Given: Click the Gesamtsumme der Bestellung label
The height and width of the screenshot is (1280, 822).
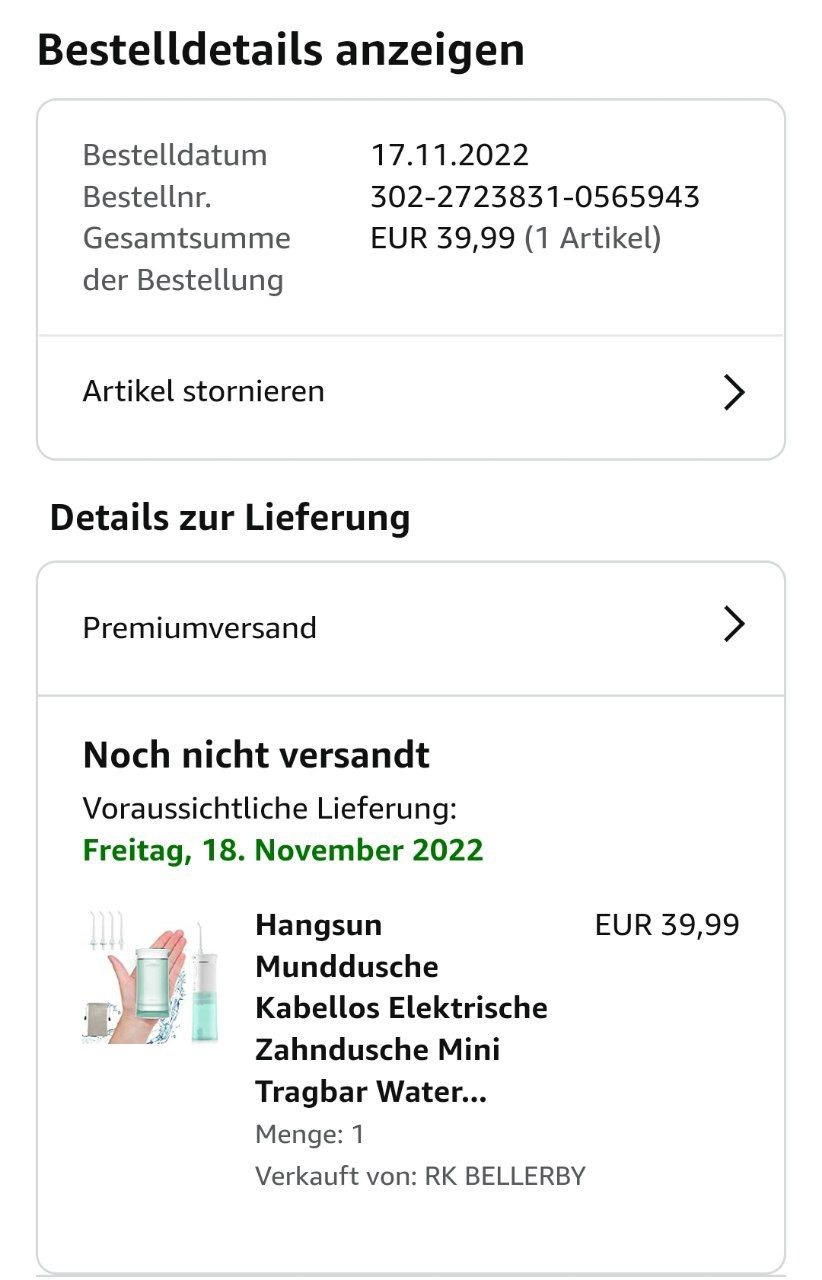Looking at the screenshot, I should tap(186, 258).
